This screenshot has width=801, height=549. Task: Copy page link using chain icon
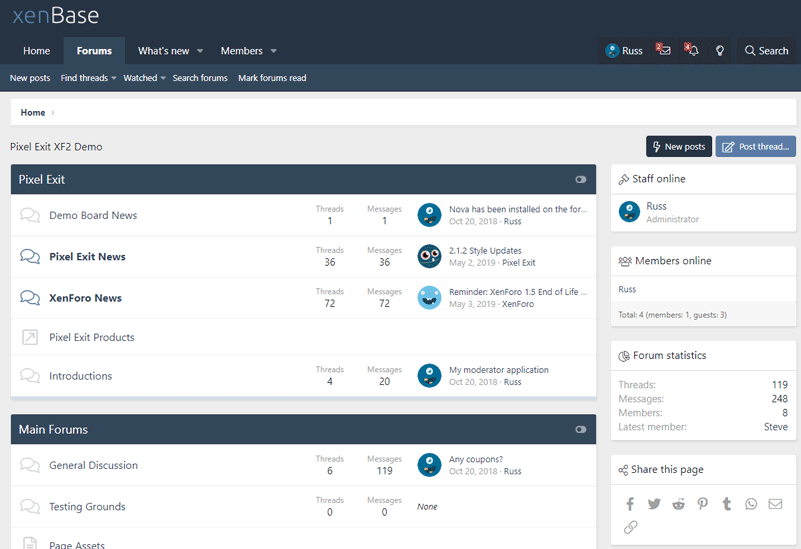(x=630, y=527)
